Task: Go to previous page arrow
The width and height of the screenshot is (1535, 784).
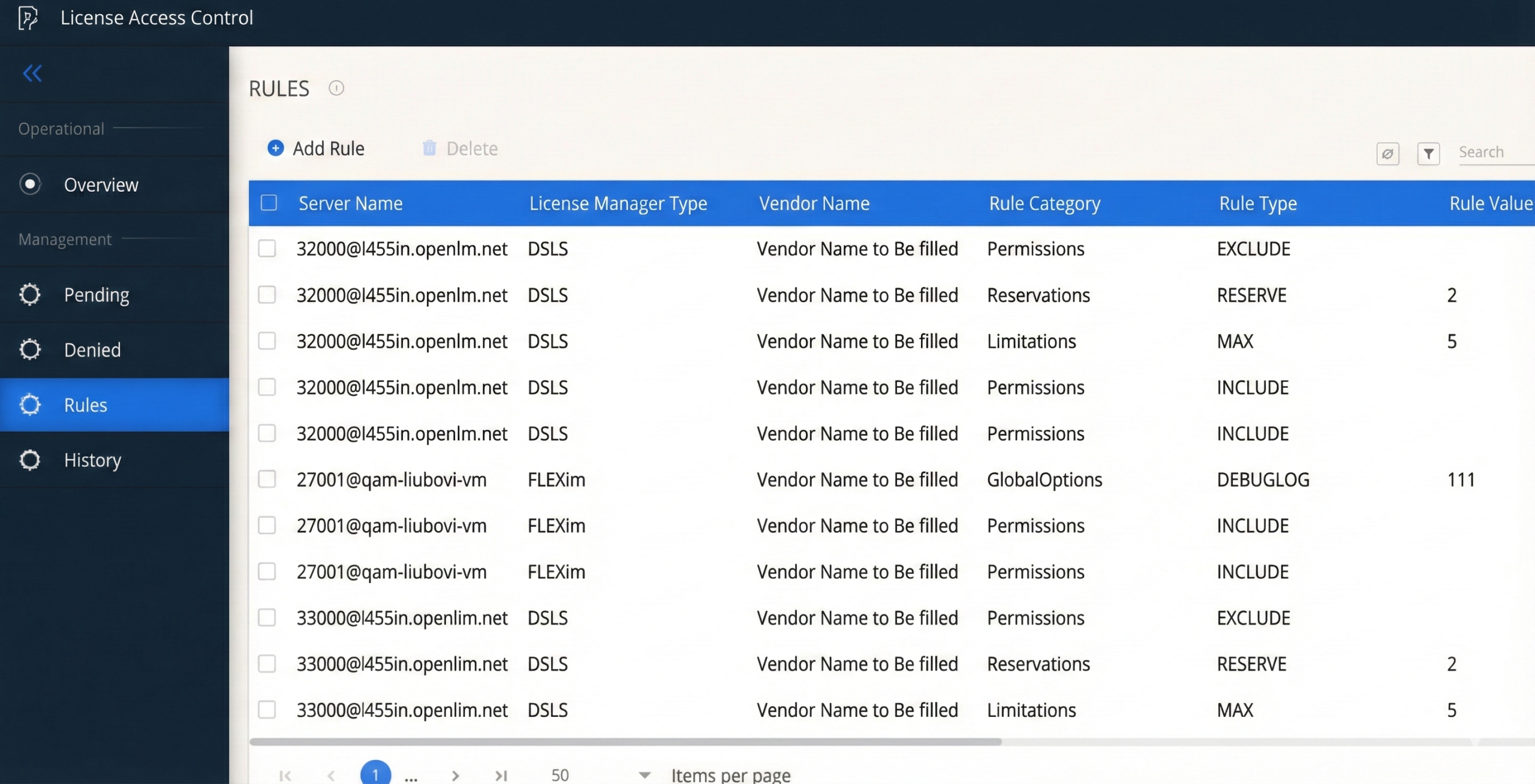Action: (331, 776)
